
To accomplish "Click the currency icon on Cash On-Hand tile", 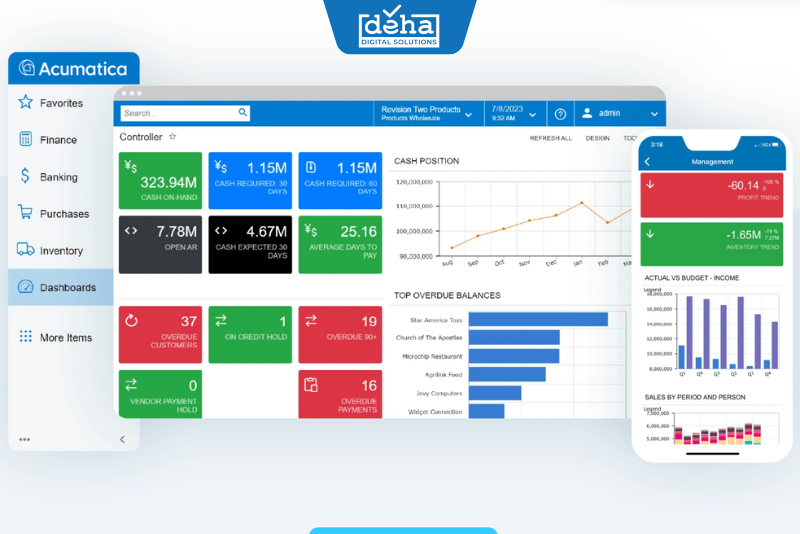I will [x=131, y=166].
